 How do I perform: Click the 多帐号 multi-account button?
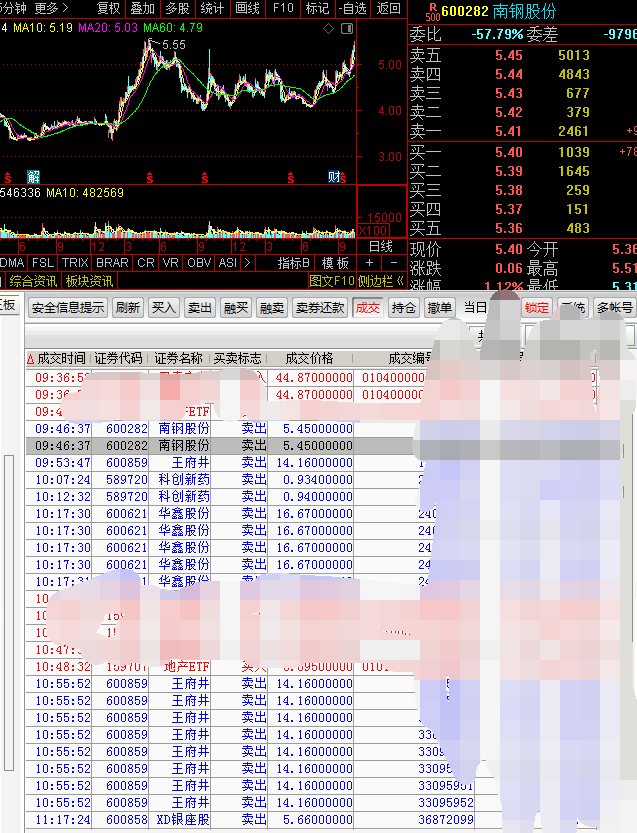[x=615, y=308]
